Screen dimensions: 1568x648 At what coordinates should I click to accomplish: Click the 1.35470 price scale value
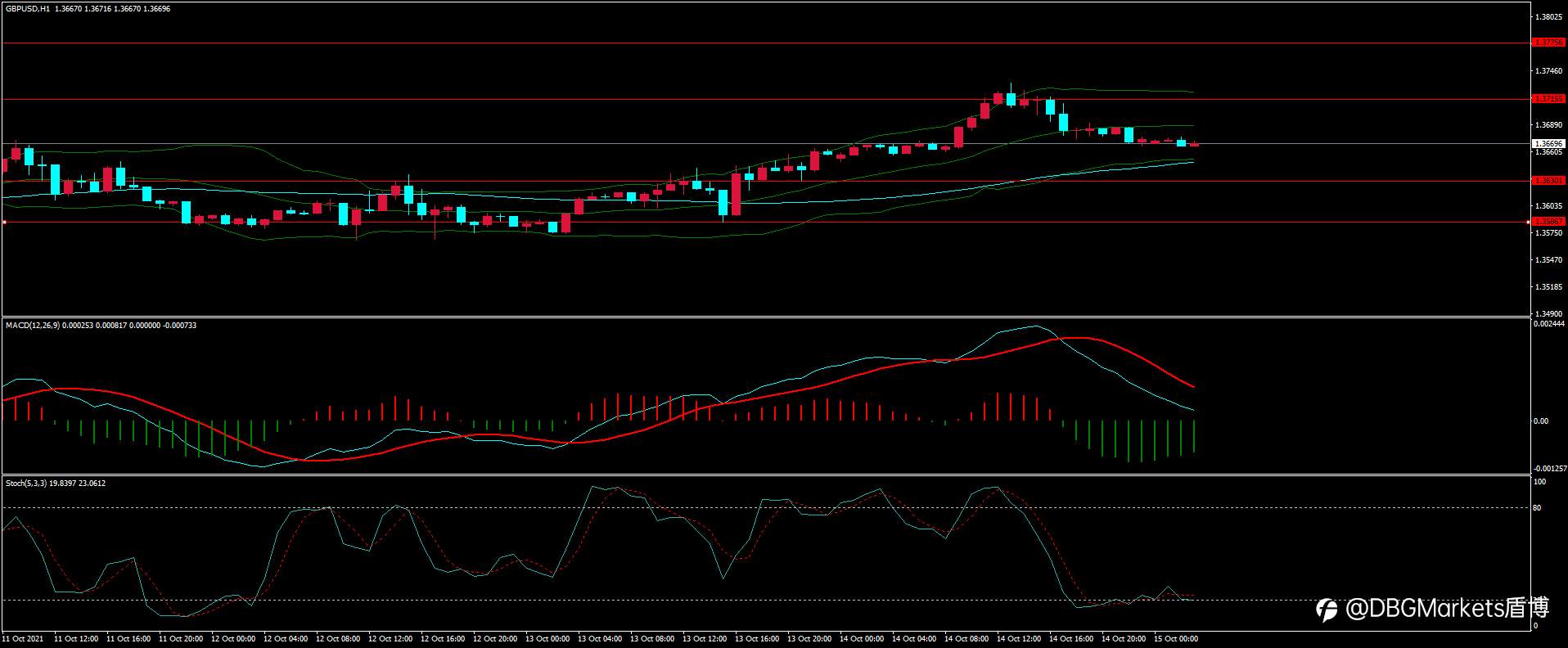1549,260
